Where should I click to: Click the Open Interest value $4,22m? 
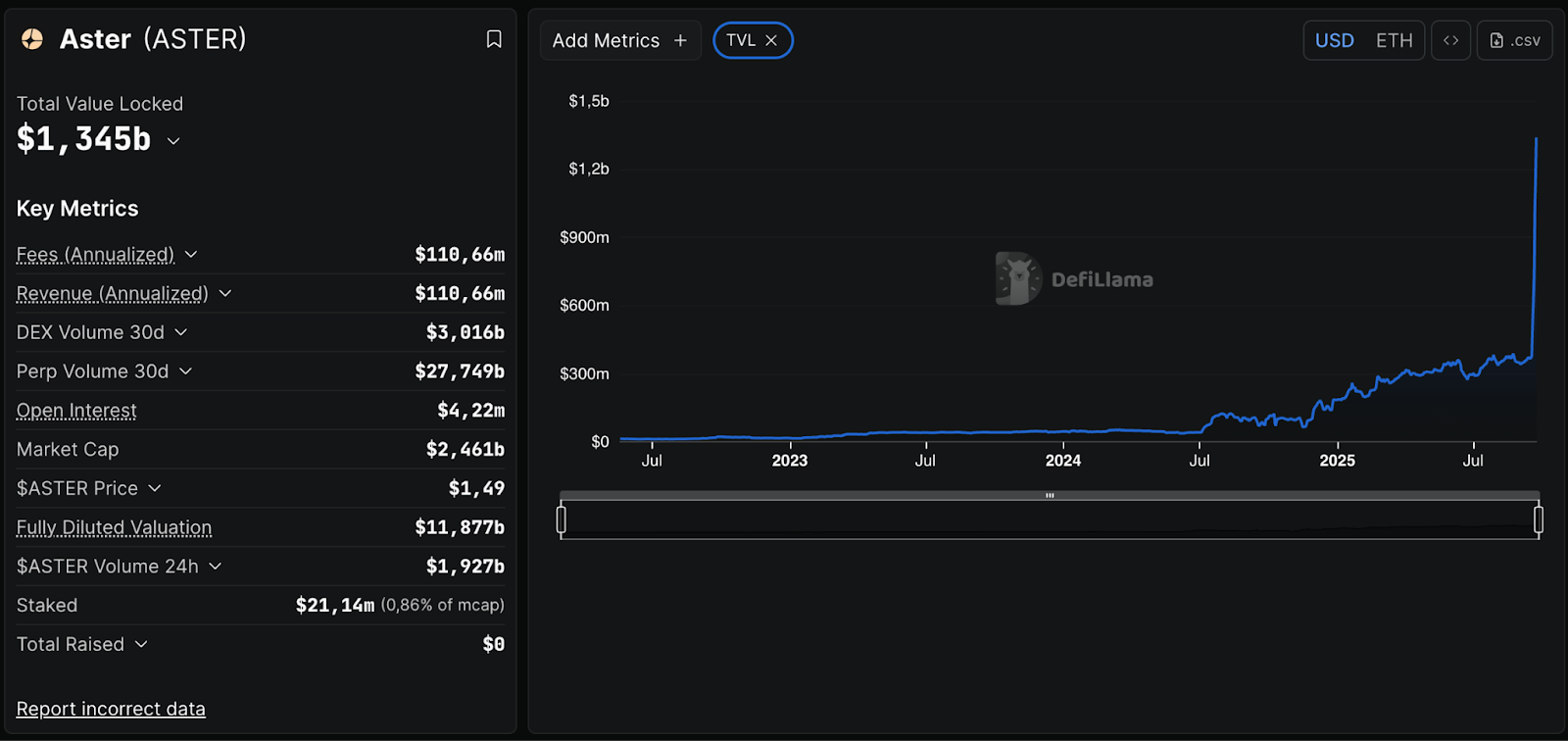[471, 411]
